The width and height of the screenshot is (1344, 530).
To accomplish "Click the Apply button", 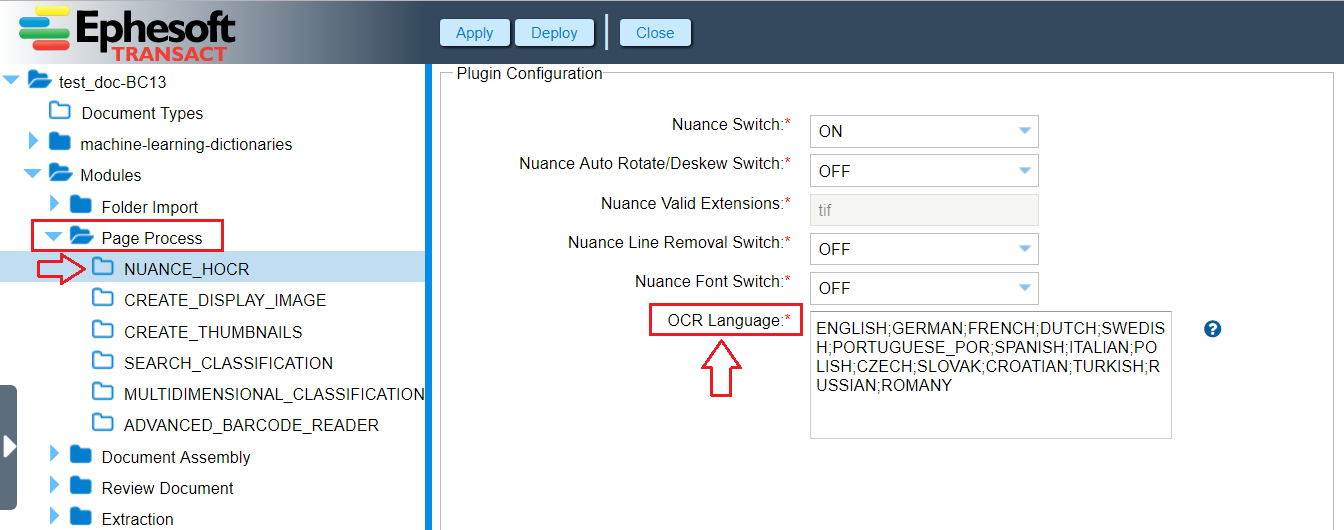I will click(x=475, y=32).
